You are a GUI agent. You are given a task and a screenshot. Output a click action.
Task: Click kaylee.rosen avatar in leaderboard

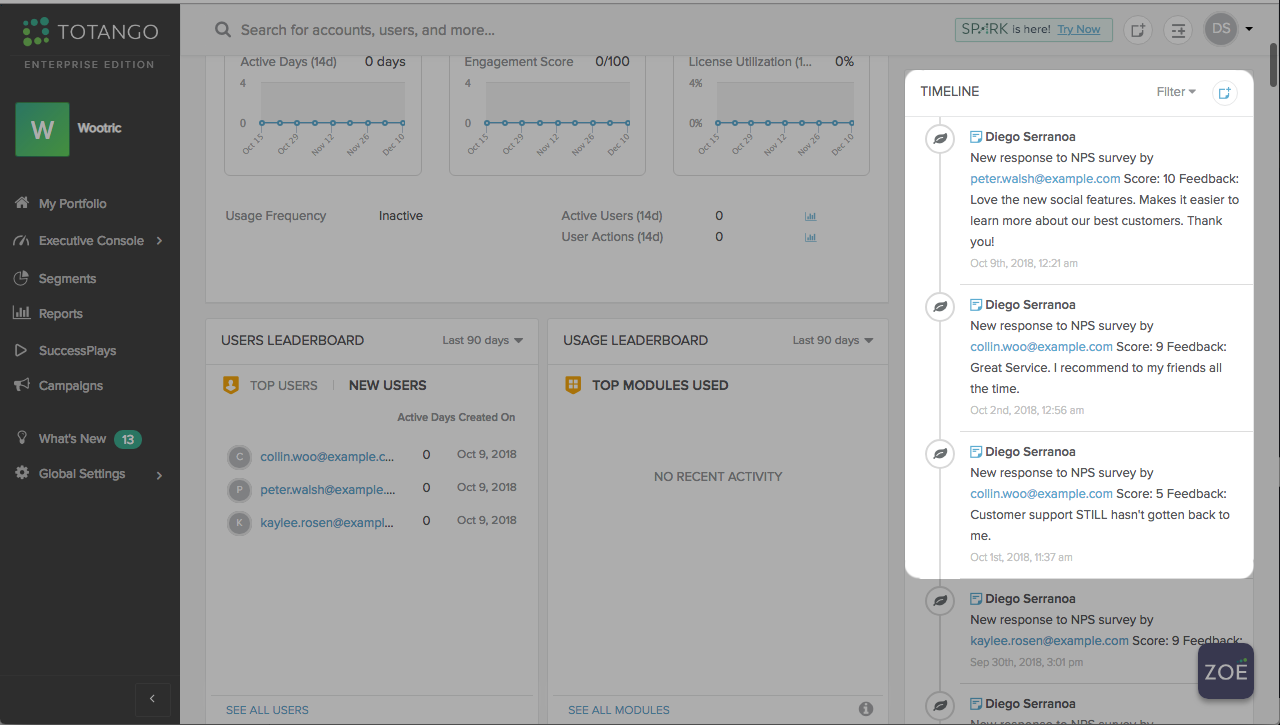point(239,523)
